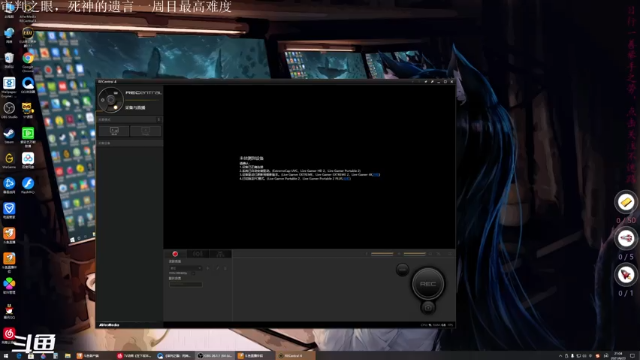This screenshot has width=640, height=360.
Task: Open the Baidu Netdisk cloud desktop icon
Action: pyautogui.click(x=28, y=160)
